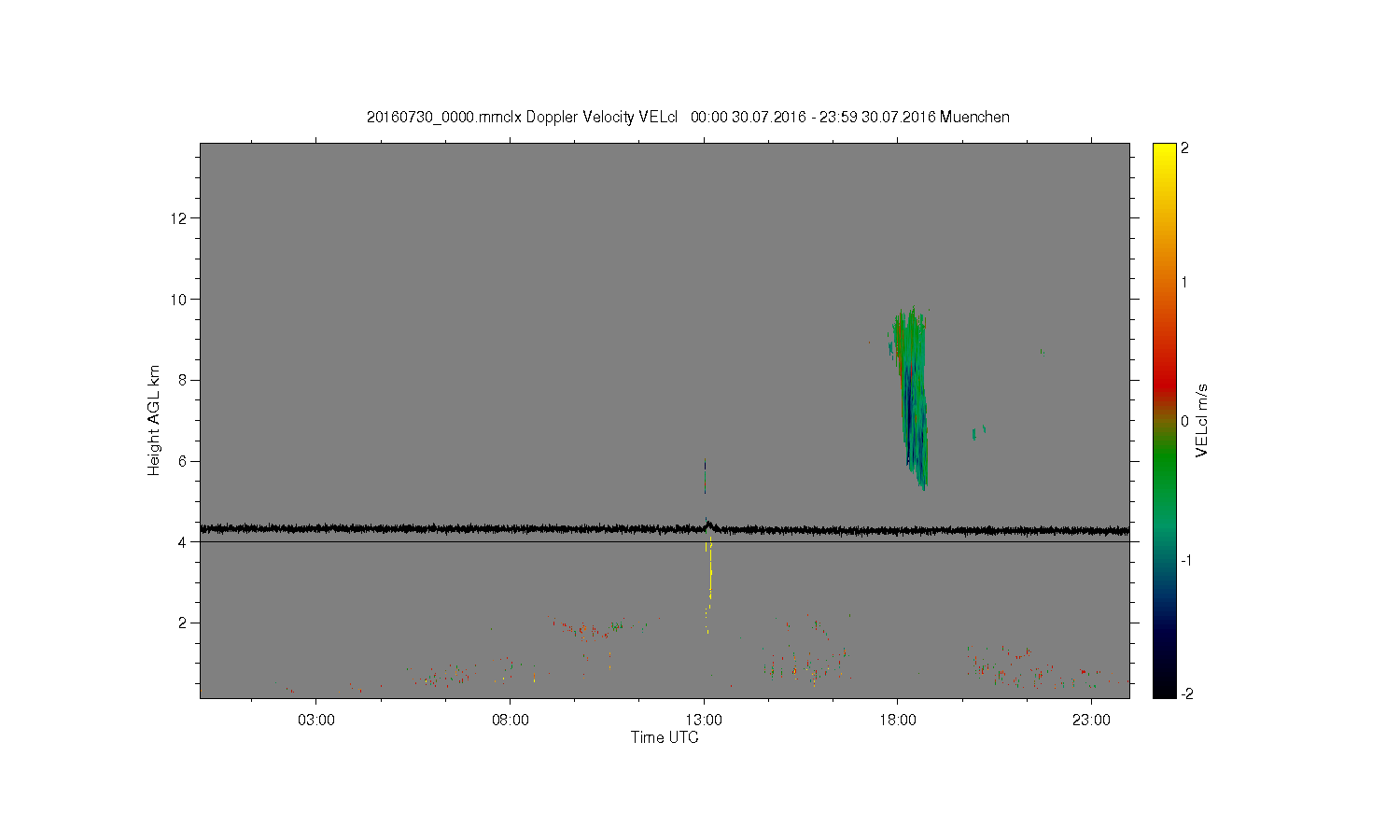The height and width of the screenshot is (840, 1400).
Task: Click the 13:00 time tick label
Action: tap(704, 721)
